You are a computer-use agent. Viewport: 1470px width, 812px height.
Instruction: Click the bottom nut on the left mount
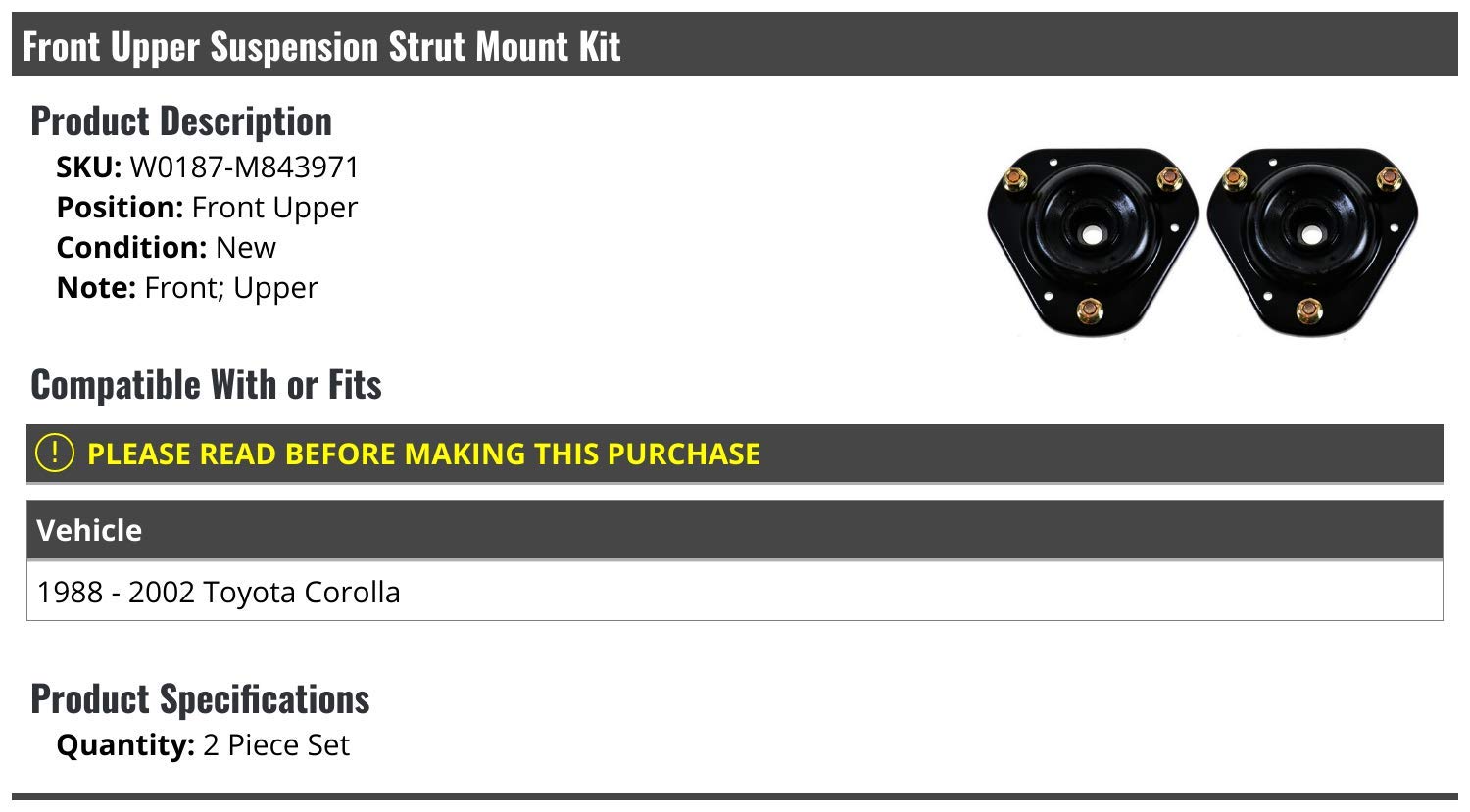1090,312
